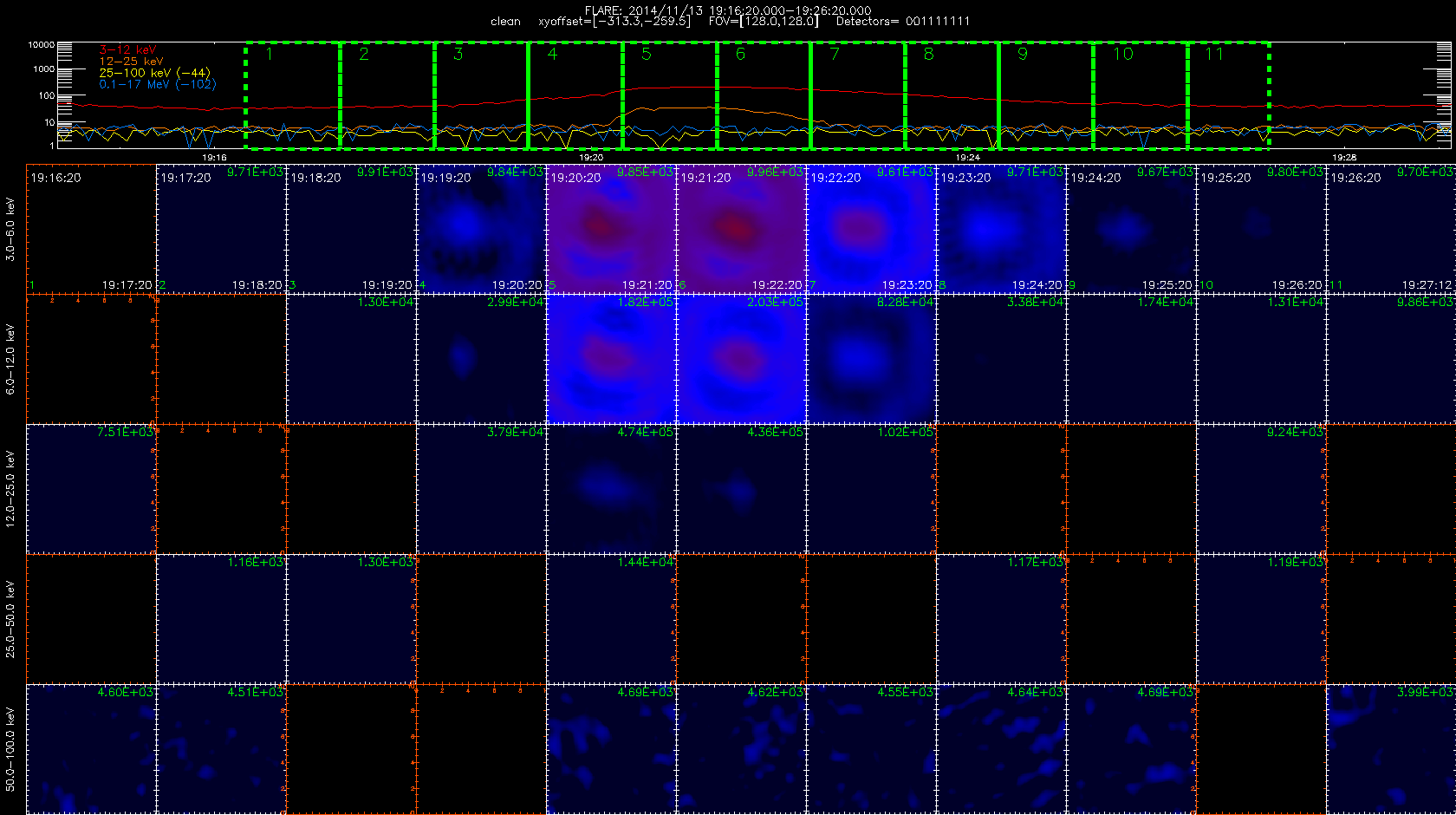Open the 3-6 keV image starting 19:23:20
This screenshot has height=815, width=1456.
pyautogui.click(x=1001, y=229)
